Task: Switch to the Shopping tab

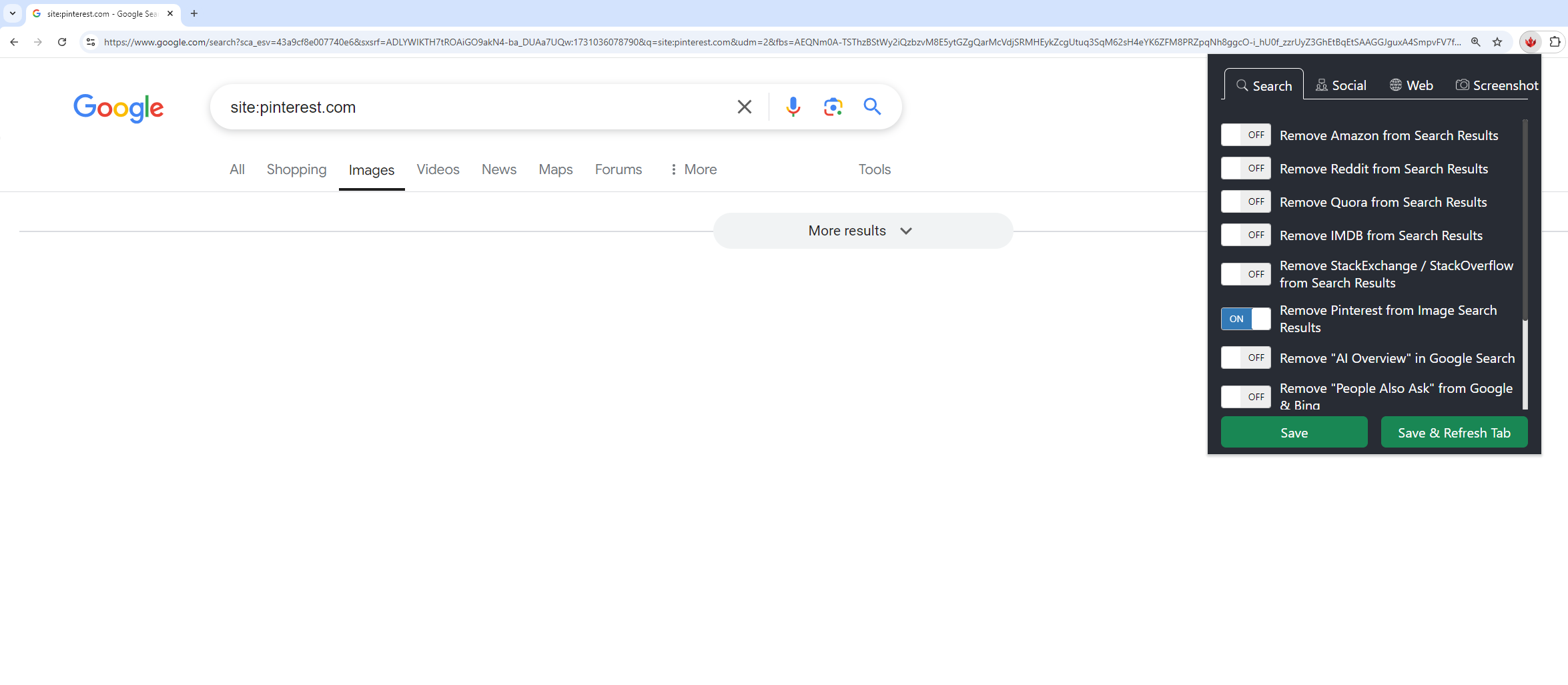Action: pos(297,169)
